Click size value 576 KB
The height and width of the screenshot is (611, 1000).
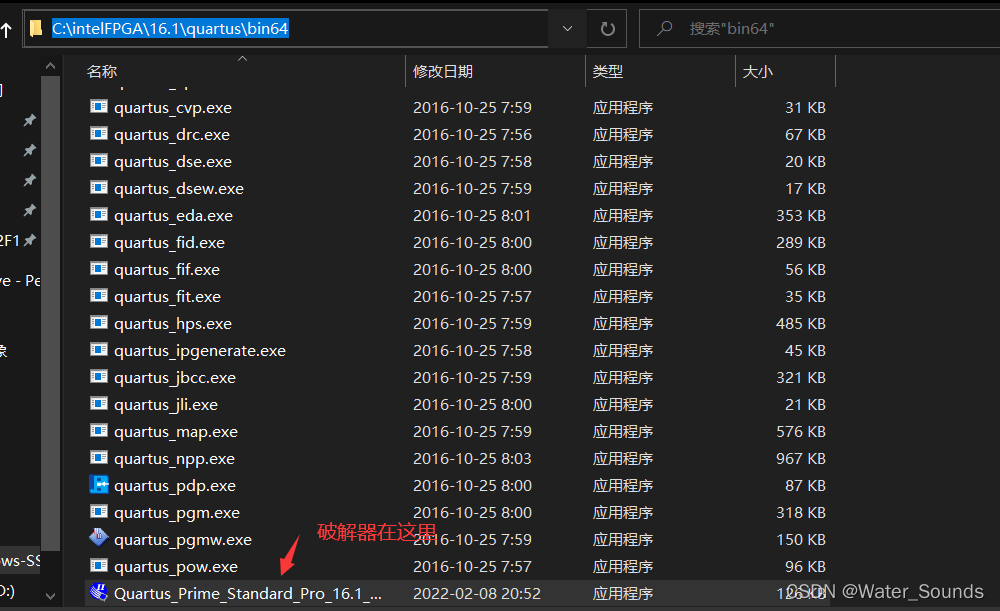tap(800, 432)
